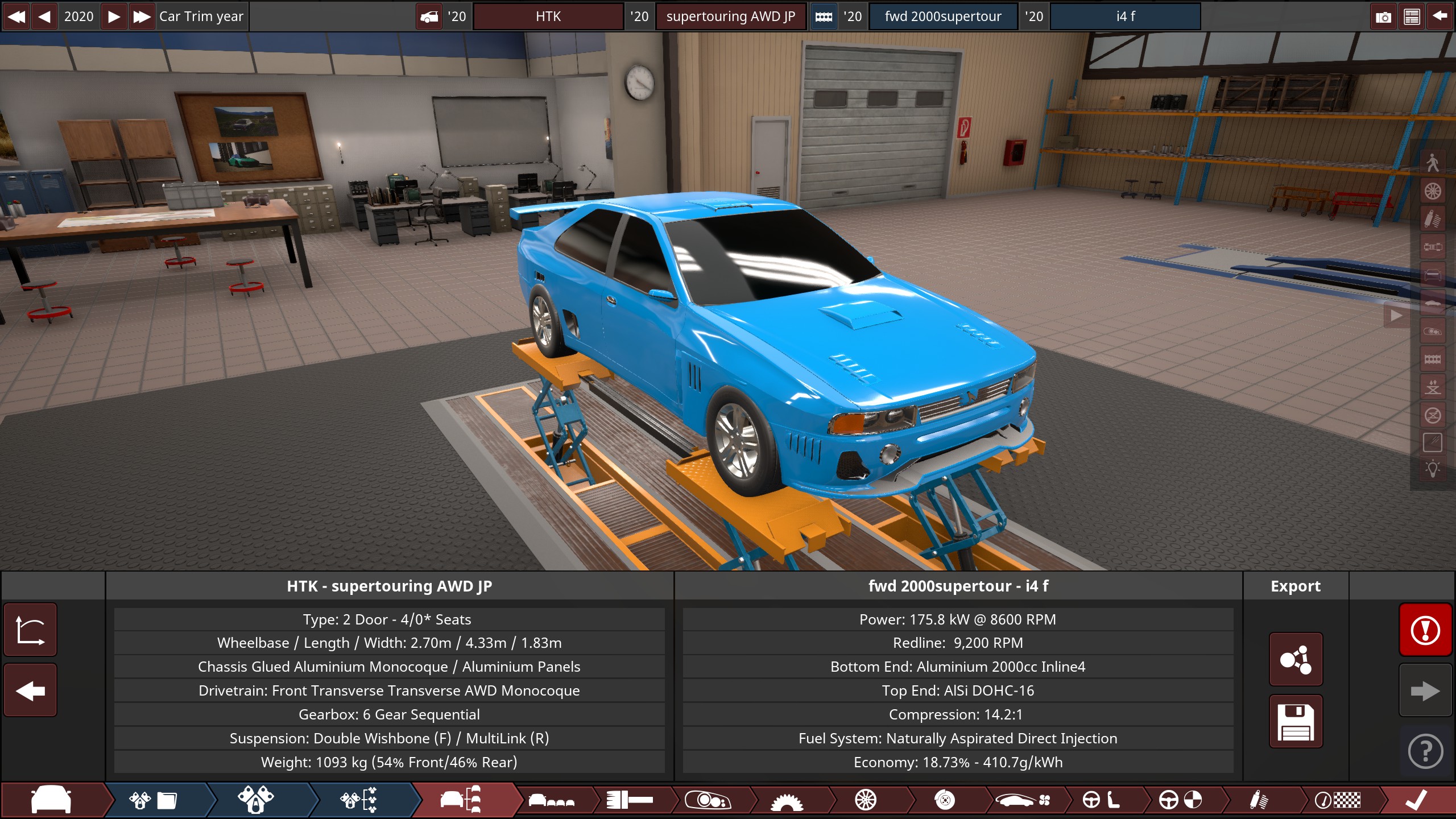Toggle fixtures headlight visibility icon
The image size is (1456, 819).
[1433, 331]
